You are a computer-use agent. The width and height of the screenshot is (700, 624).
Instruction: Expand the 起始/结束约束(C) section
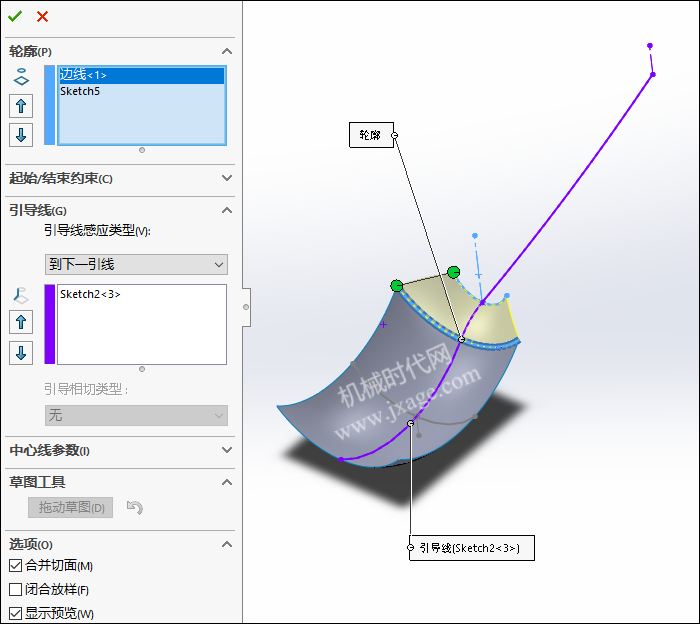click(227, 178)
